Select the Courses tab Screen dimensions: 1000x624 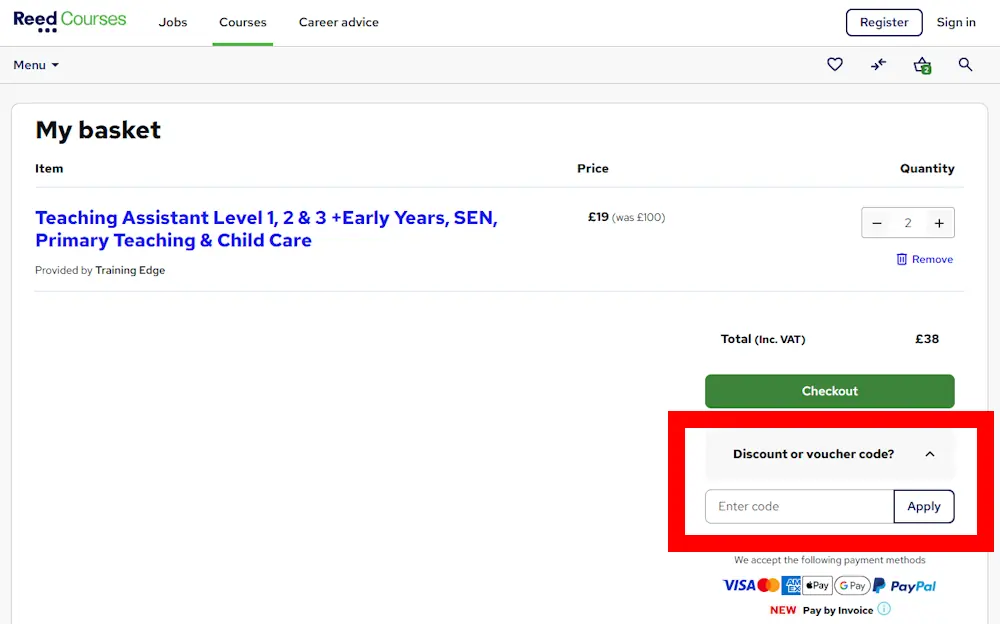click(x=243, y=22)
